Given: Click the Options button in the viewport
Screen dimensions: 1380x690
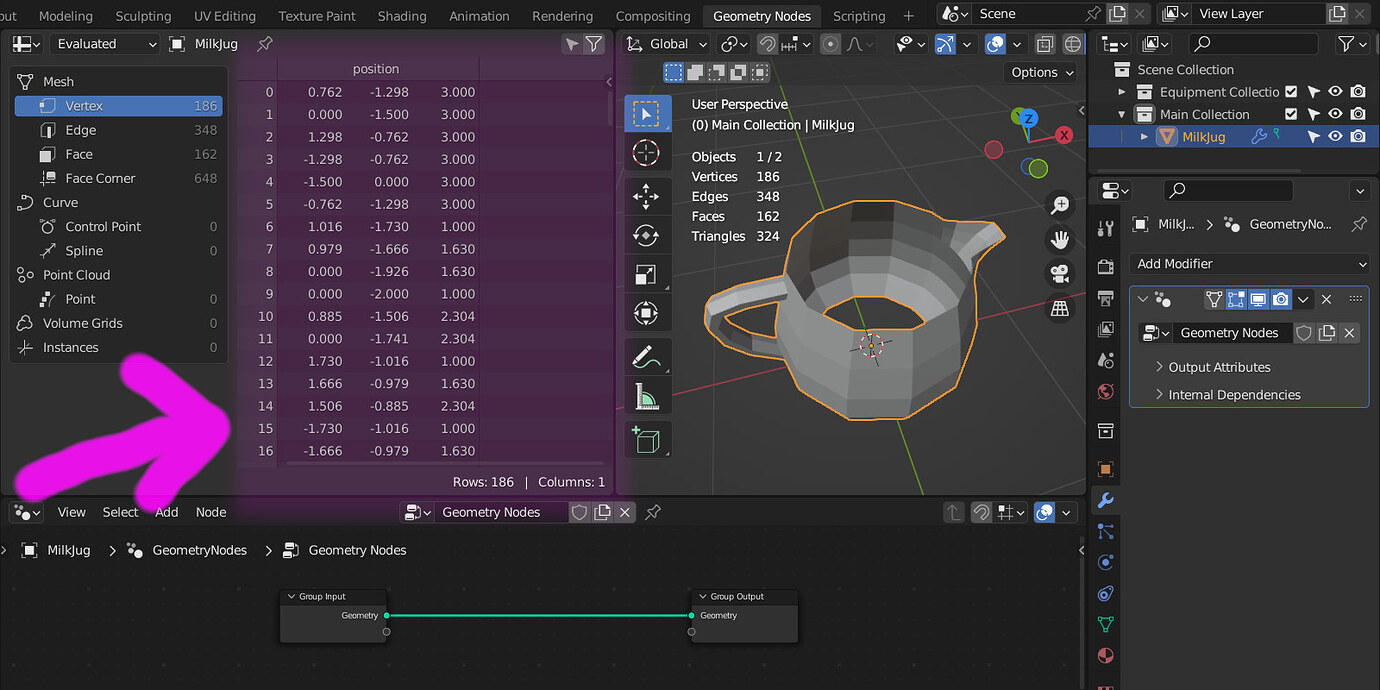Looking at the screenshot, I should (1040, 72).
